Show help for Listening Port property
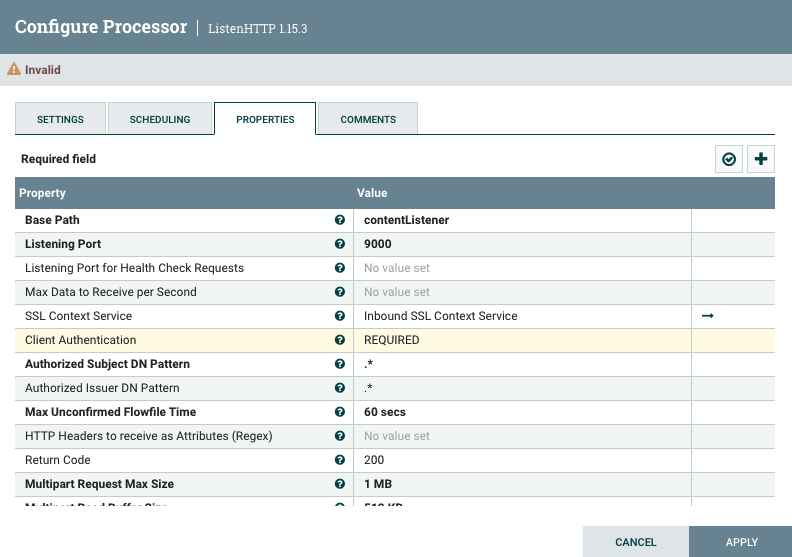The height and width of the screenshot is (557, 792). (x=340, y=244)
